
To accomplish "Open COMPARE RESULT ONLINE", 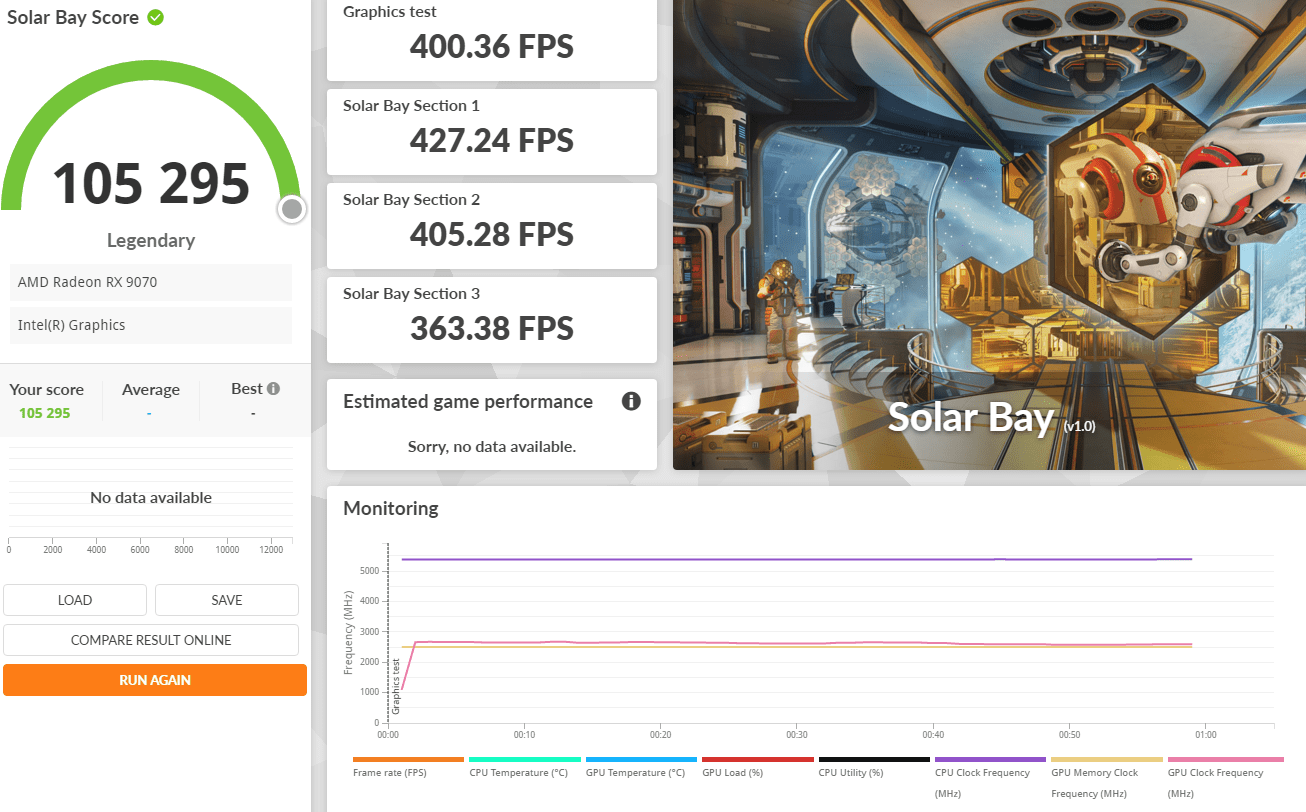I will click(x=151, y=640).
